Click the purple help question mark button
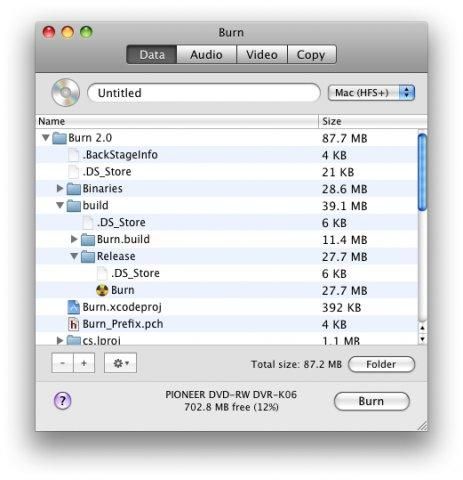 (x=63, y=400)
